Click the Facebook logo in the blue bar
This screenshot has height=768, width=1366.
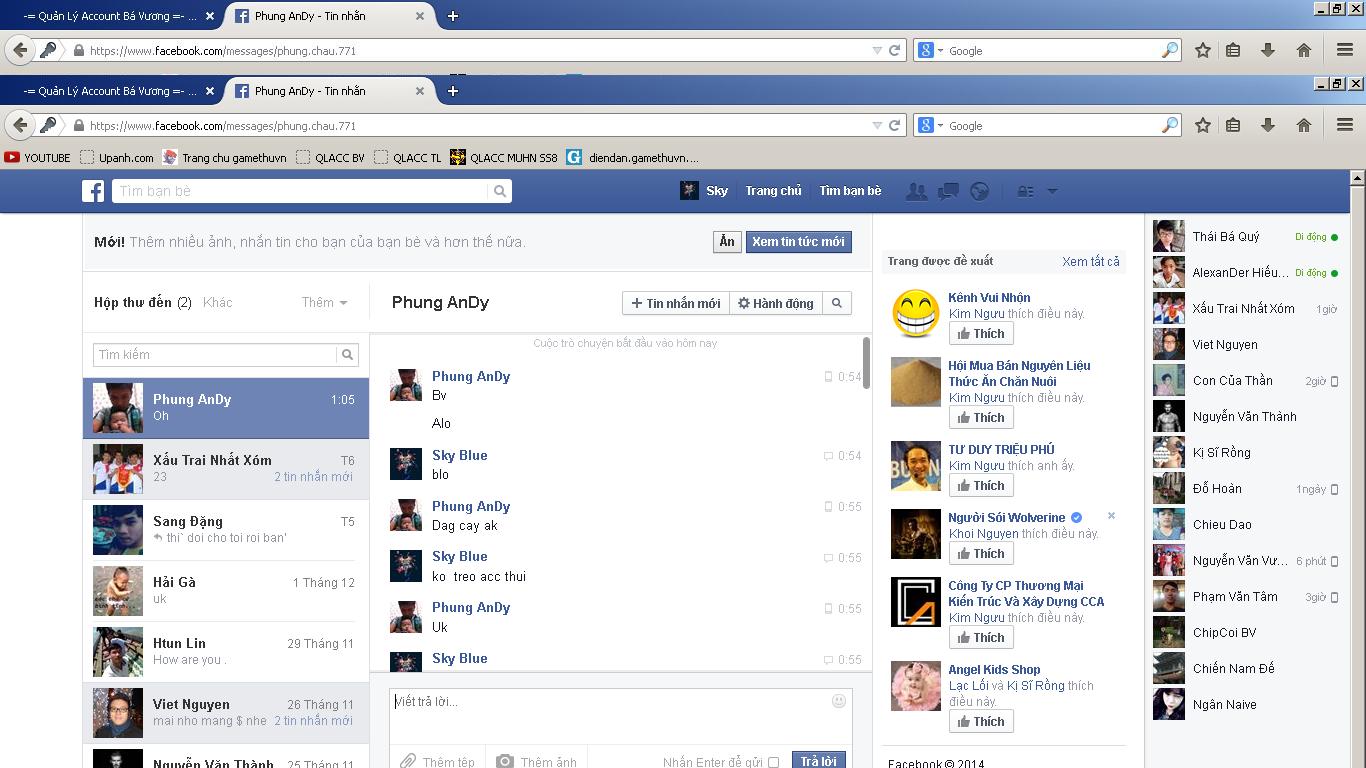[93, 191]
